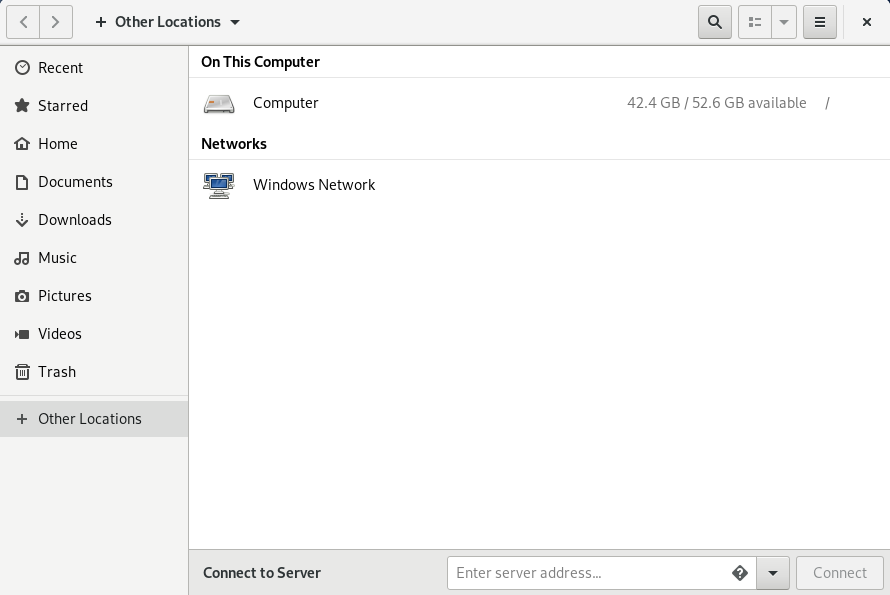Open the hamburger main menu
The height and width of the screenshot is (595, 890).
(x=820, y=22)
